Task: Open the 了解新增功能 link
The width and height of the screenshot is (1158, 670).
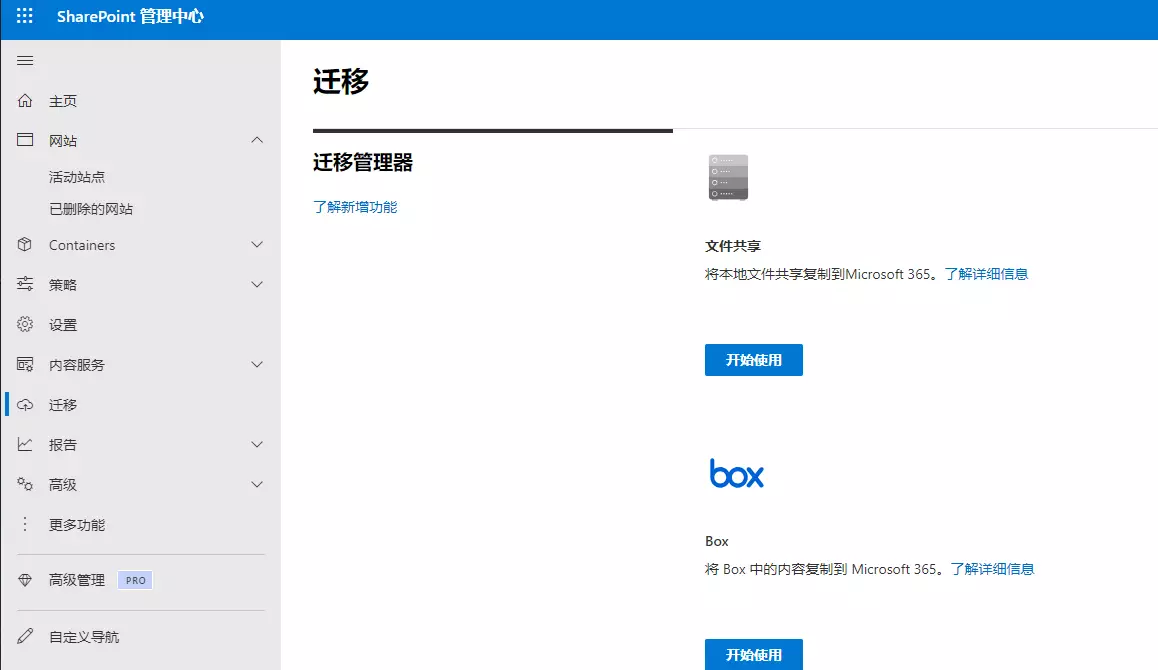Action: (355, 207)
